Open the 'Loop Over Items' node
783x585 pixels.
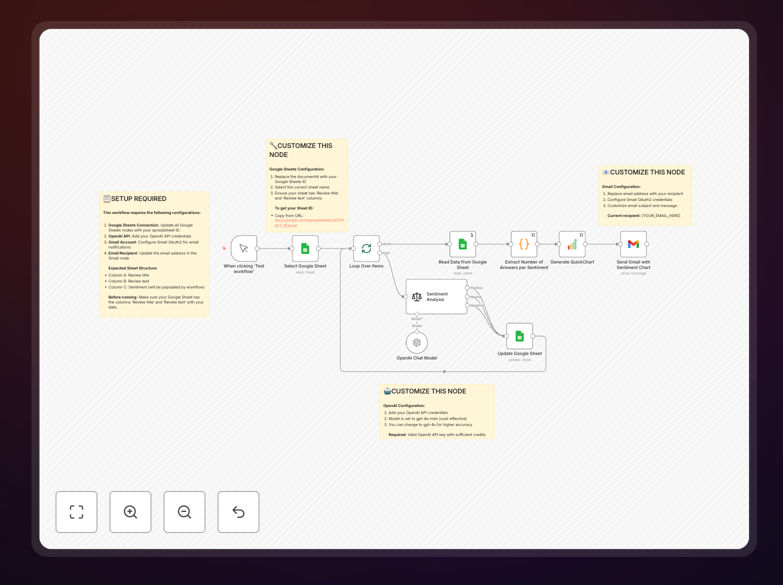point(367,248)
